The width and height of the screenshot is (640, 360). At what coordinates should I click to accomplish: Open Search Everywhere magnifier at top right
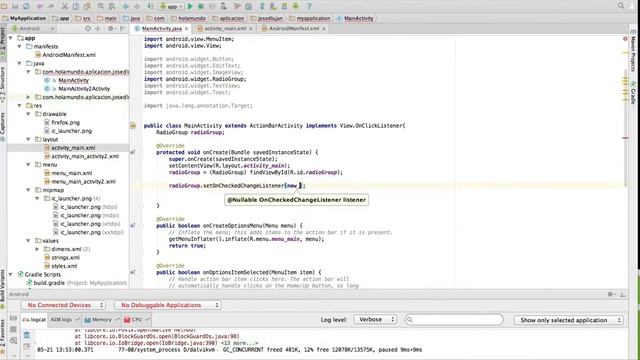621,6
